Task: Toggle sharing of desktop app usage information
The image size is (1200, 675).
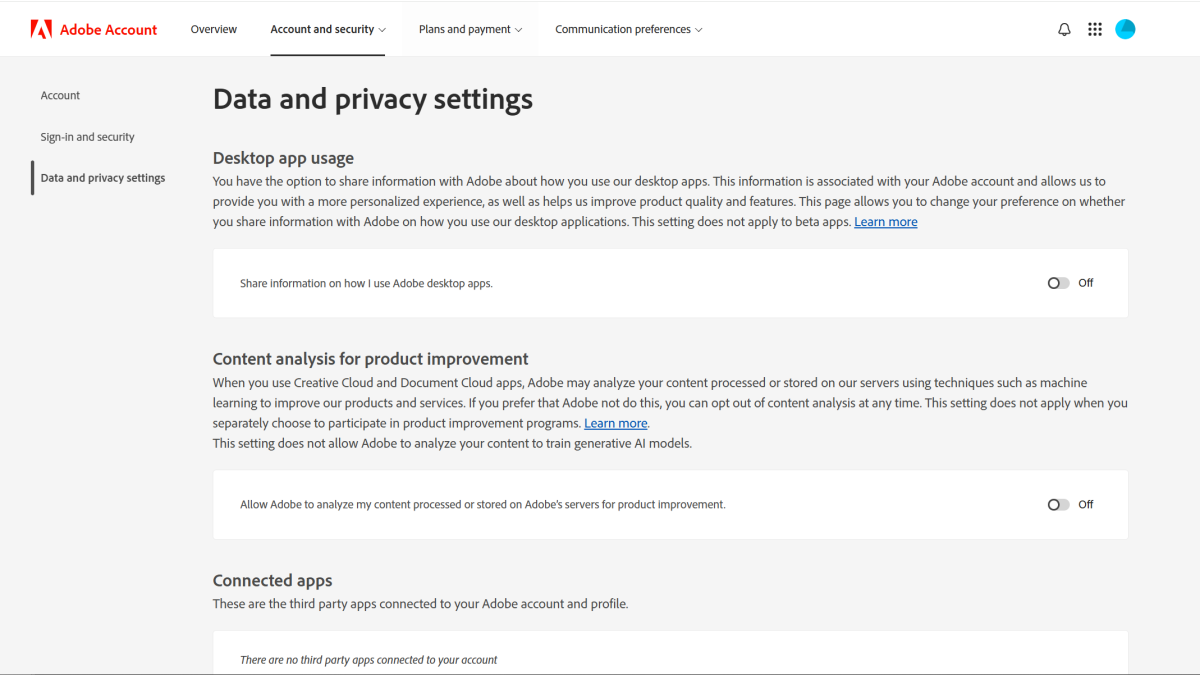Action: (x=1058, y=283)
